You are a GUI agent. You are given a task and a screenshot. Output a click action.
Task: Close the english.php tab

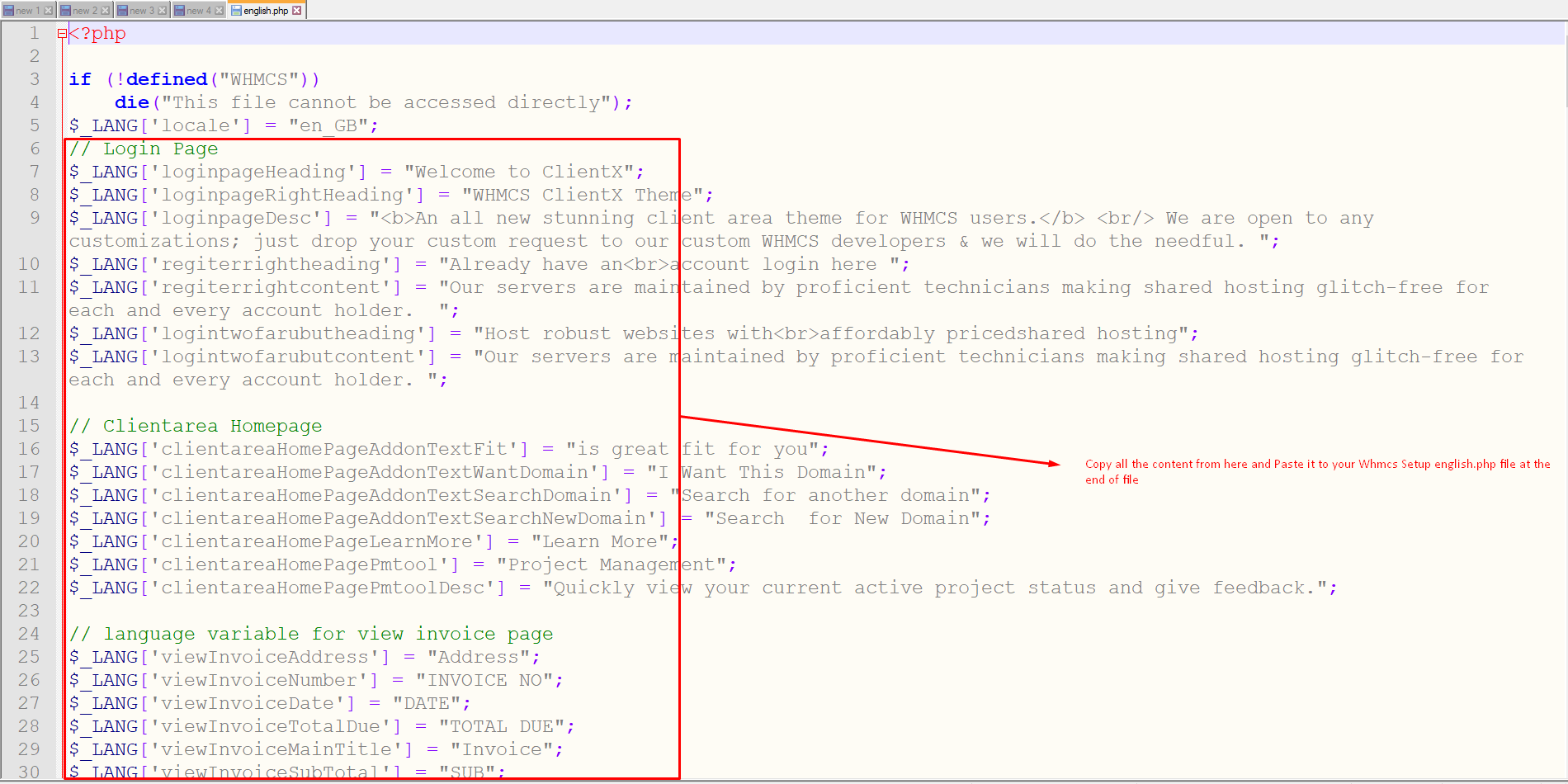point(297,11)
